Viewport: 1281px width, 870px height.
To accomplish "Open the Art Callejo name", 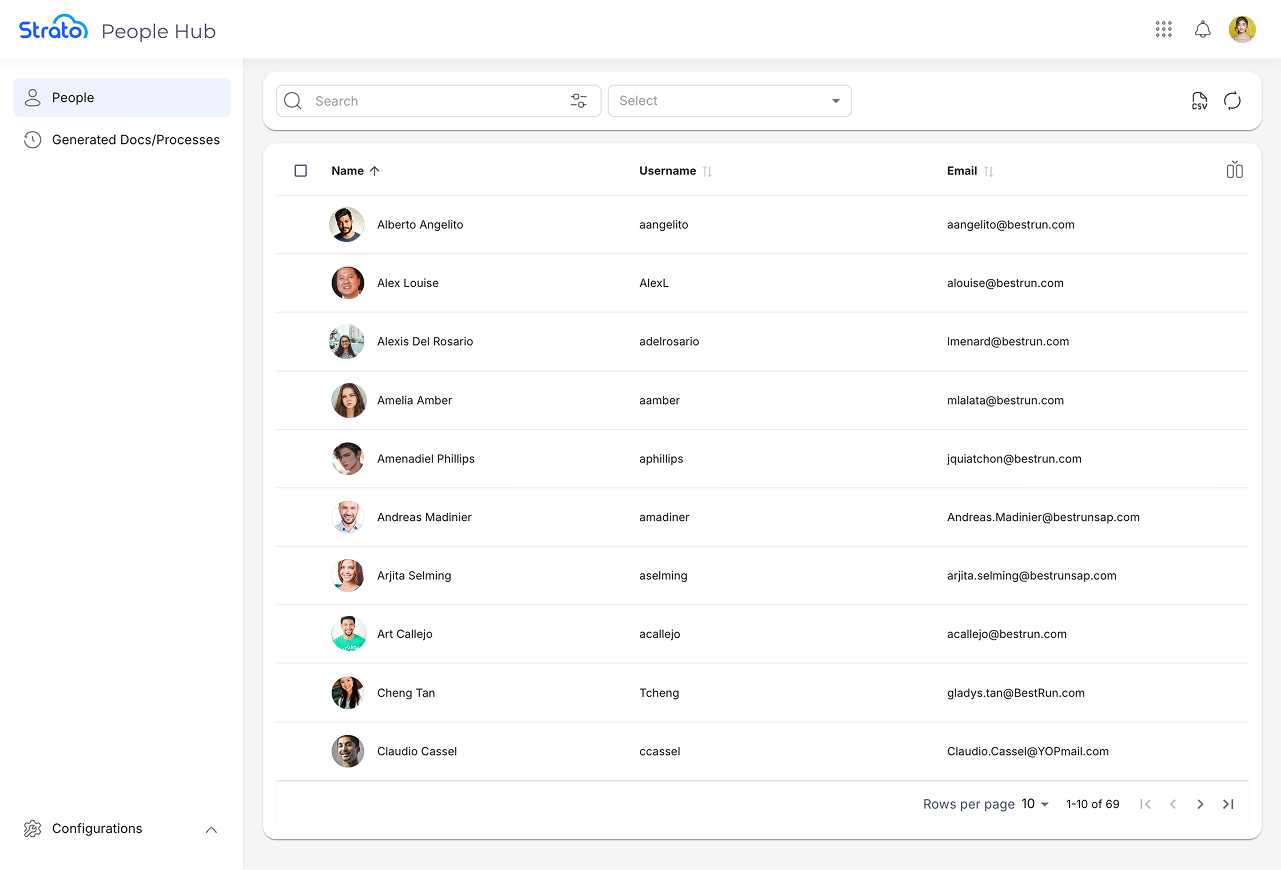I will point(405,635).
